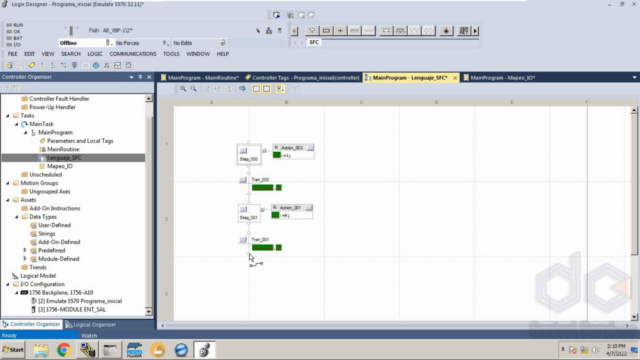640x360 pixels.
Task: Collapse the Tasks tree node
Action: 7,116
